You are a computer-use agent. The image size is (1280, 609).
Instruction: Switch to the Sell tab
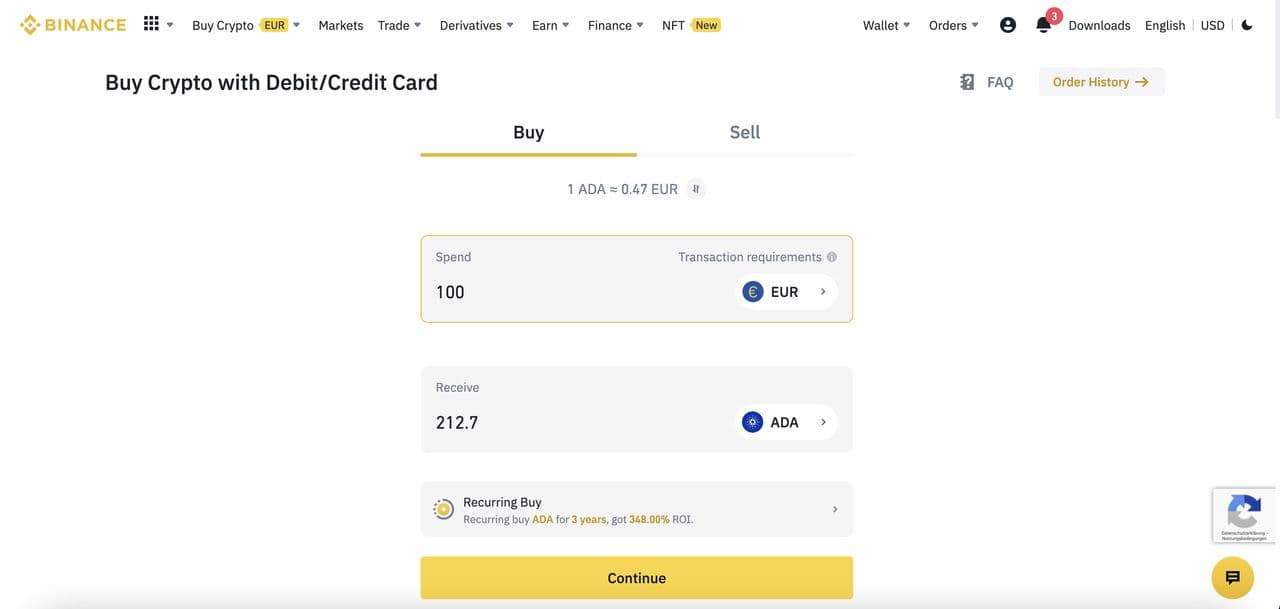click(744, 132)
